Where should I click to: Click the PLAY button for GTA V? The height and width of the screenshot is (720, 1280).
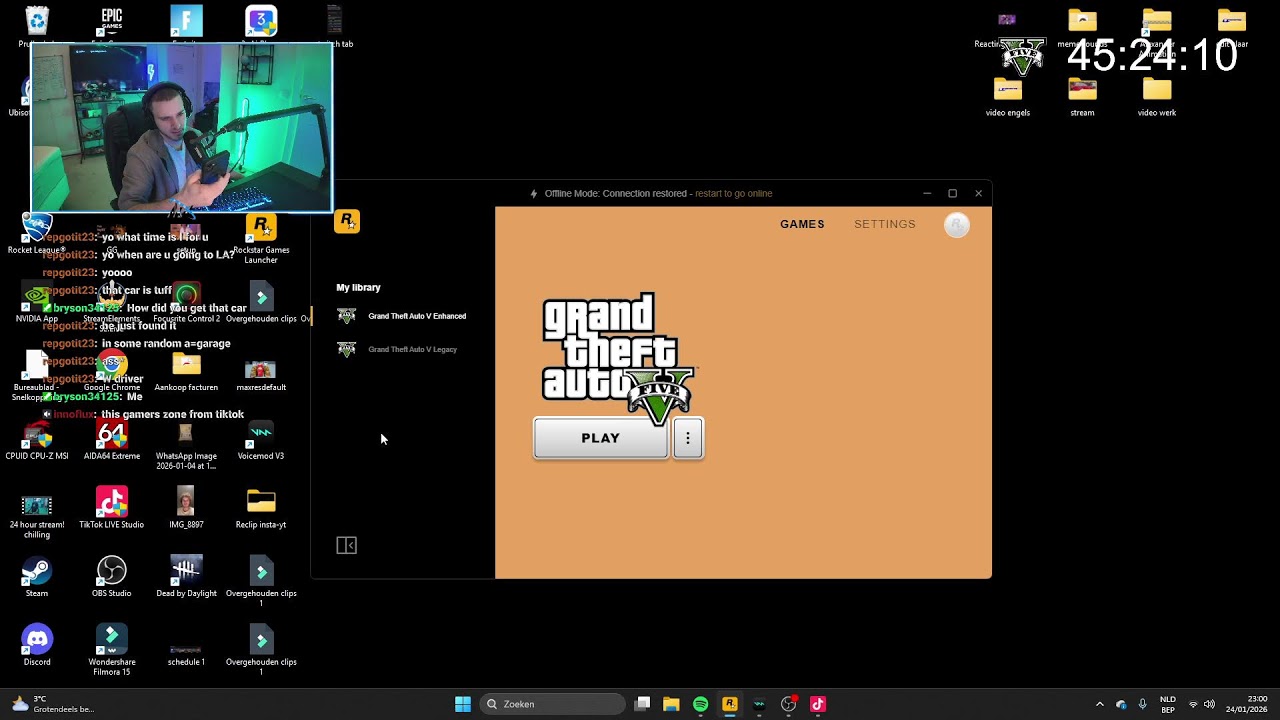[x=600, y=438]
